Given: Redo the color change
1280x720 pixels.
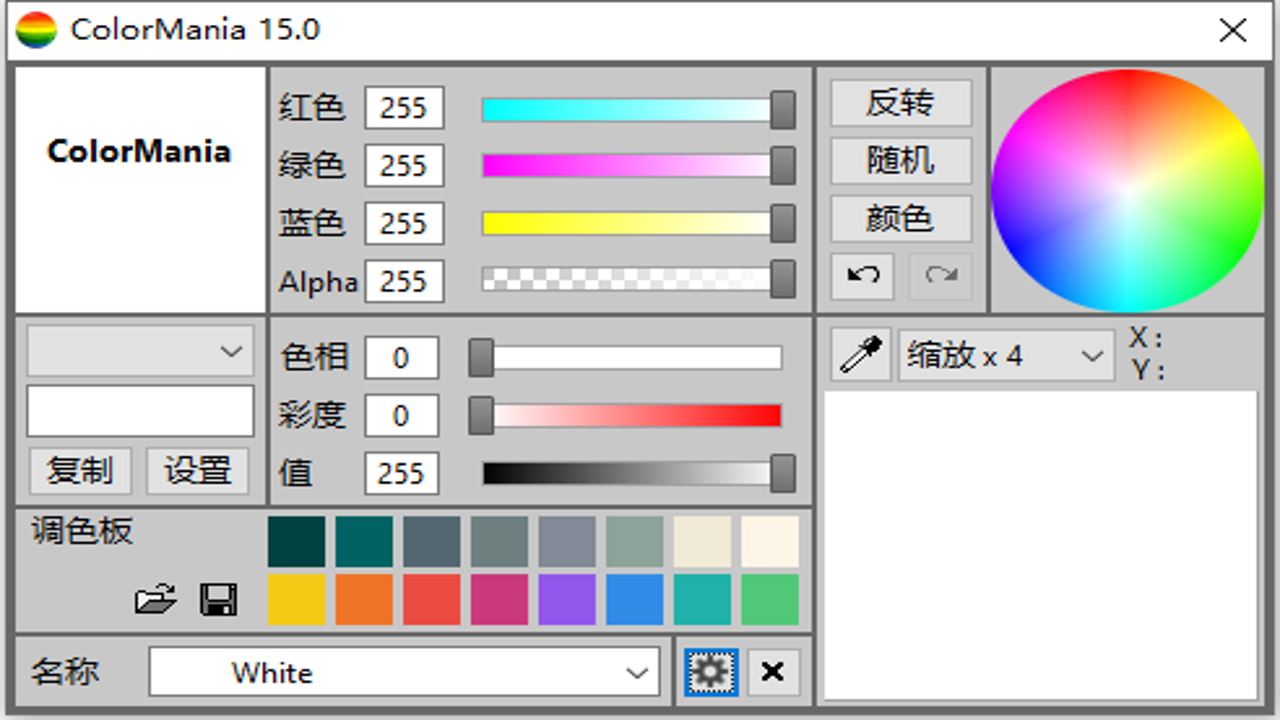Looking at the screenshot, I should click(x=940, y=276).
